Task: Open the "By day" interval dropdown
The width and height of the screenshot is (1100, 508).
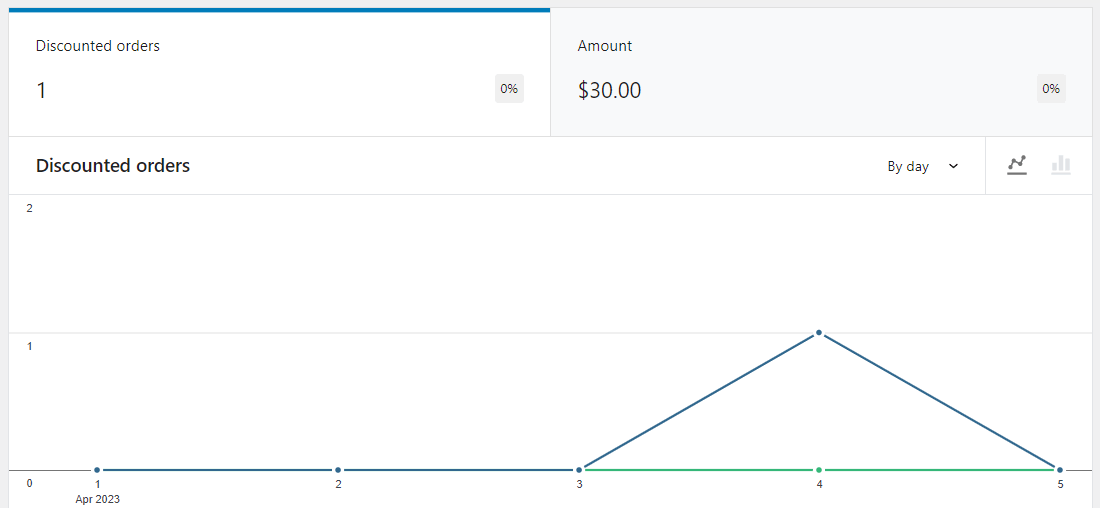Action: [x=922, y=166]
